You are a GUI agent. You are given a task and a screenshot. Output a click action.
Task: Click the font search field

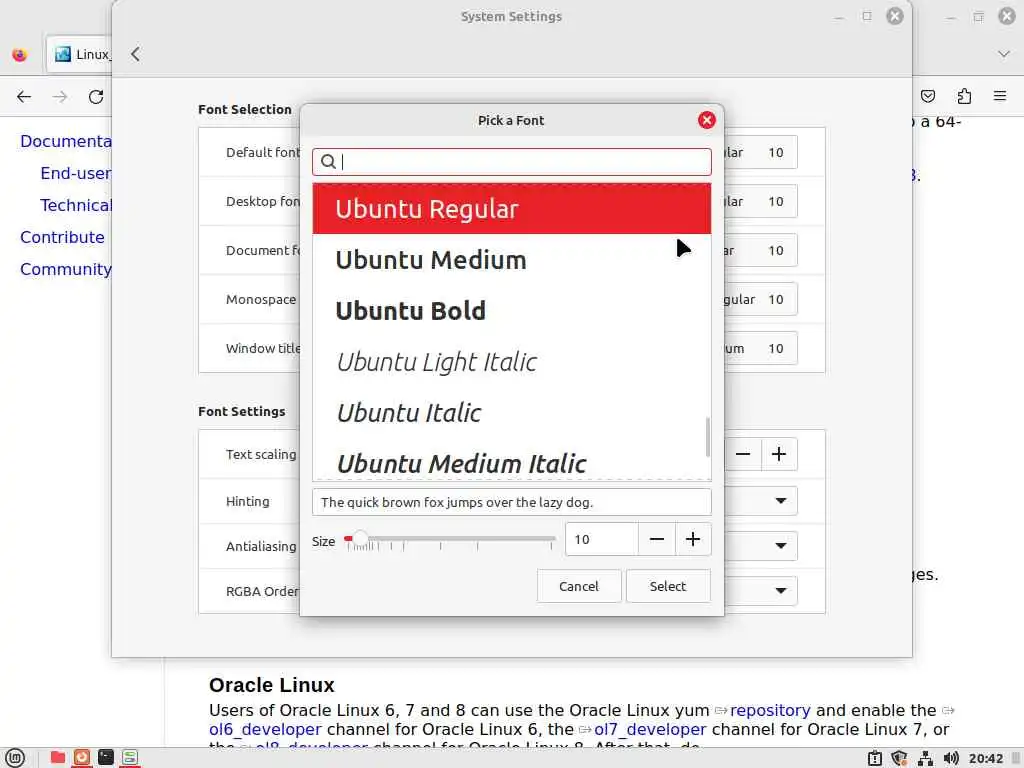tap(512, 161)
